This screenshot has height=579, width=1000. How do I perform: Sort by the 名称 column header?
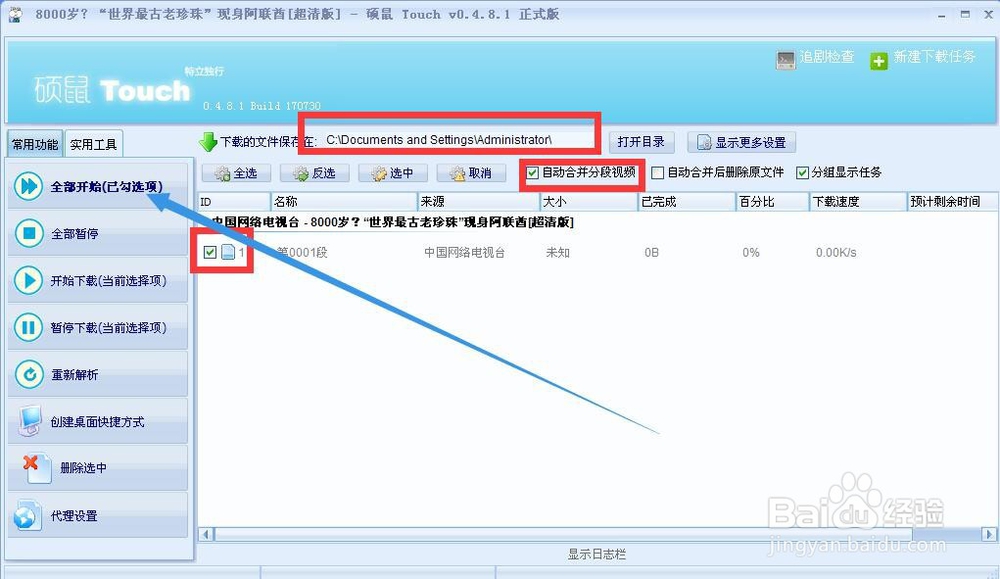coord(344,202)
